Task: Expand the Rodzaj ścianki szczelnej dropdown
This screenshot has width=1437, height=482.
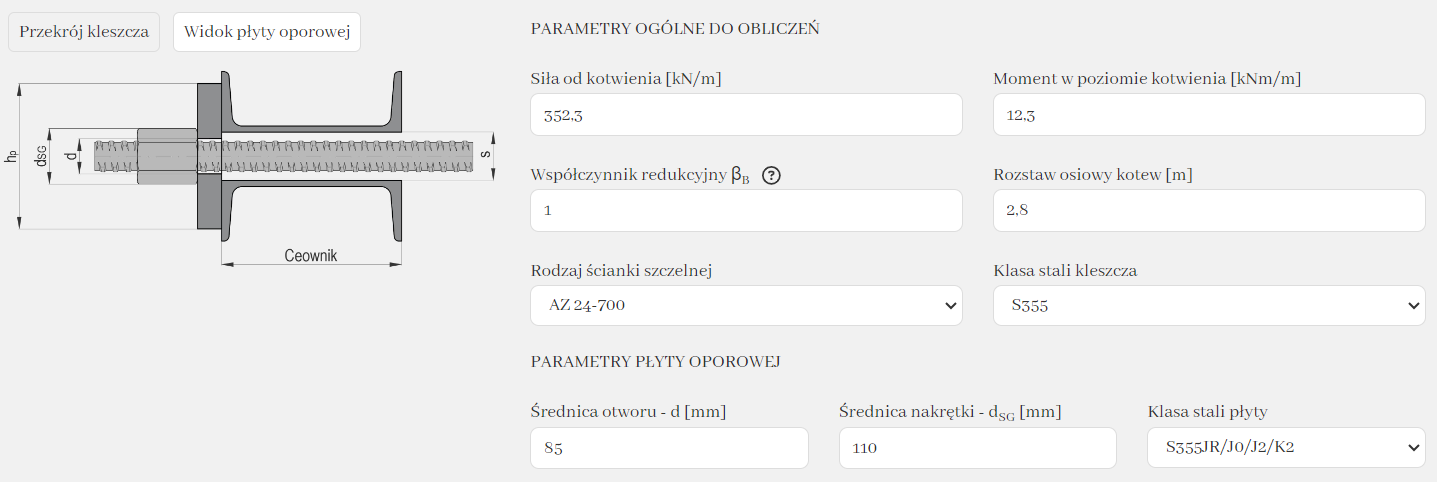Action: (x=746, y=305)
